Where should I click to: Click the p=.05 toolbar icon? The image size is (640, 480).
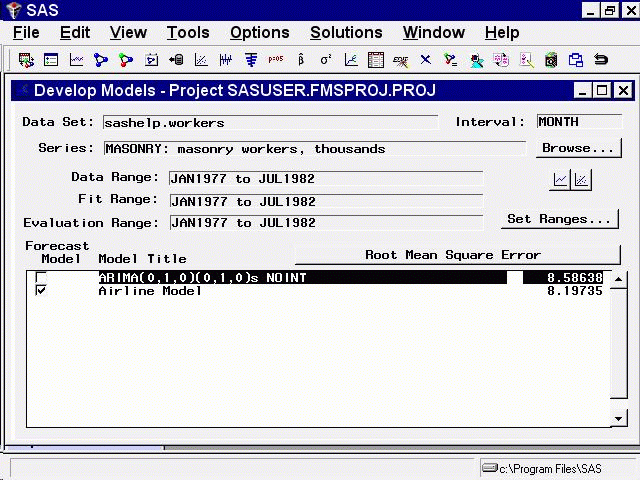click(x=276, y=60)
